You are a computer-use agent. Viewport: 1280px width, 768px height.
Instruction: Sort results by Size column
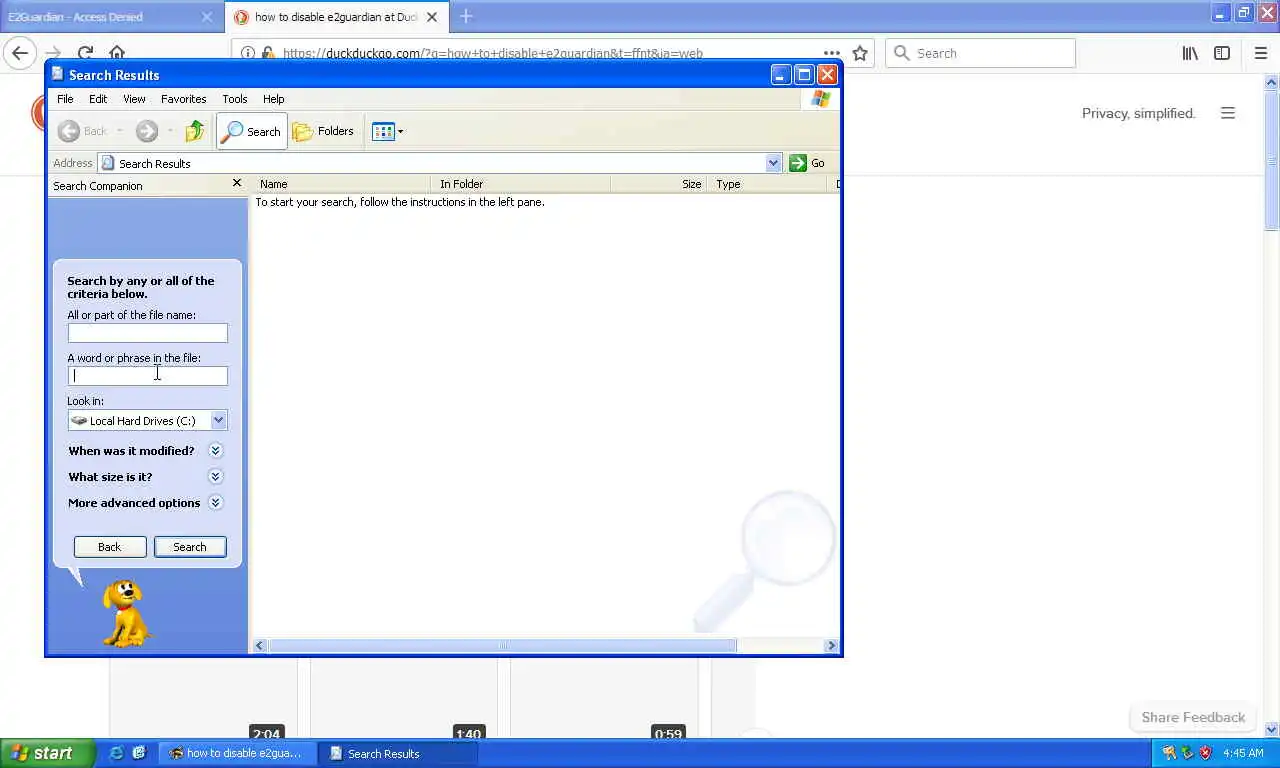pos(659,184)
